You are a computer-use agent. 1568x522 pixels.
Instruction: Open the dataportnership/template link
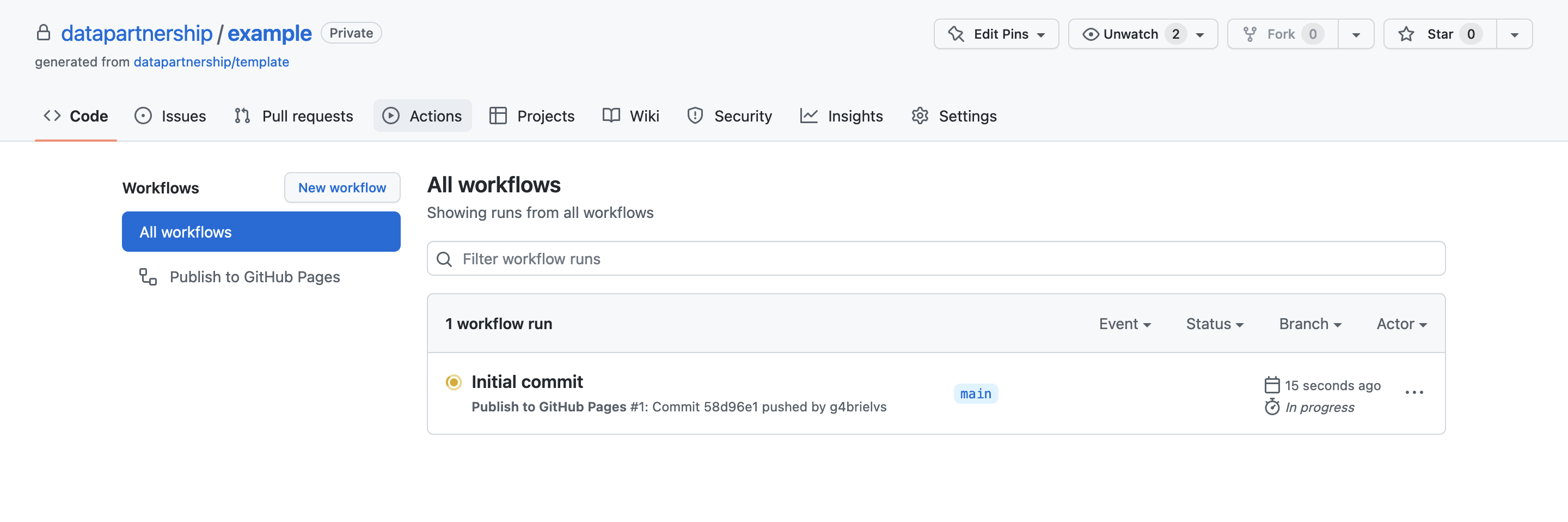tap(211, 62)
